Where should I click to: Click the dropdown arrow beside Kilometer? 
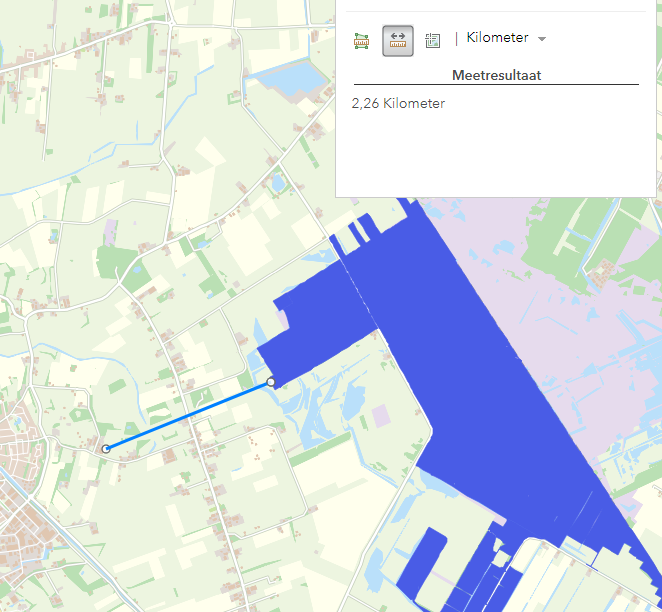pos(542,39)
